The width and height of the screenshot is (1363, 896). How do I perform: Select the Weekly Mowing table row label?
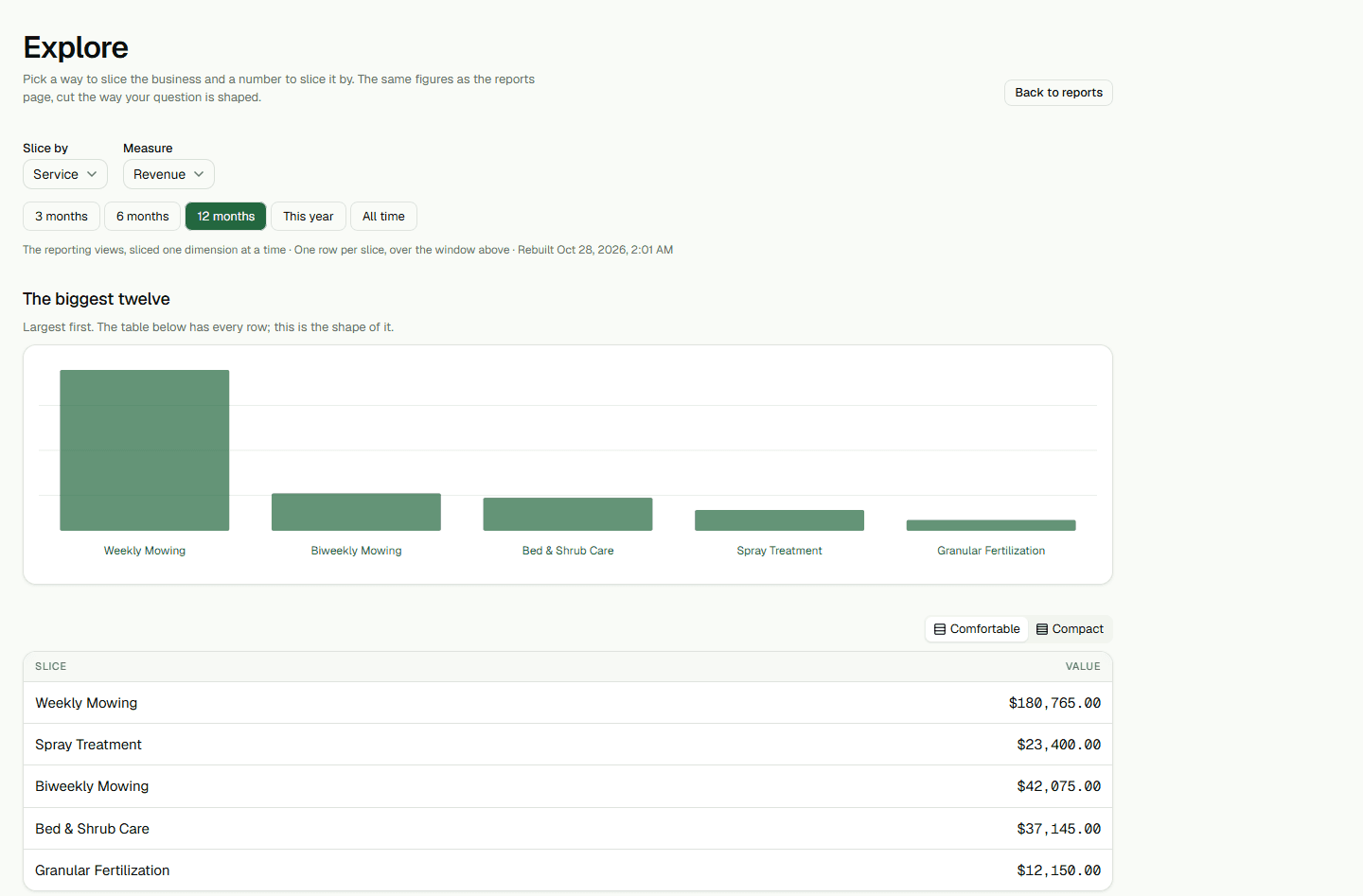pyautogui.click(x=86, y=703)
